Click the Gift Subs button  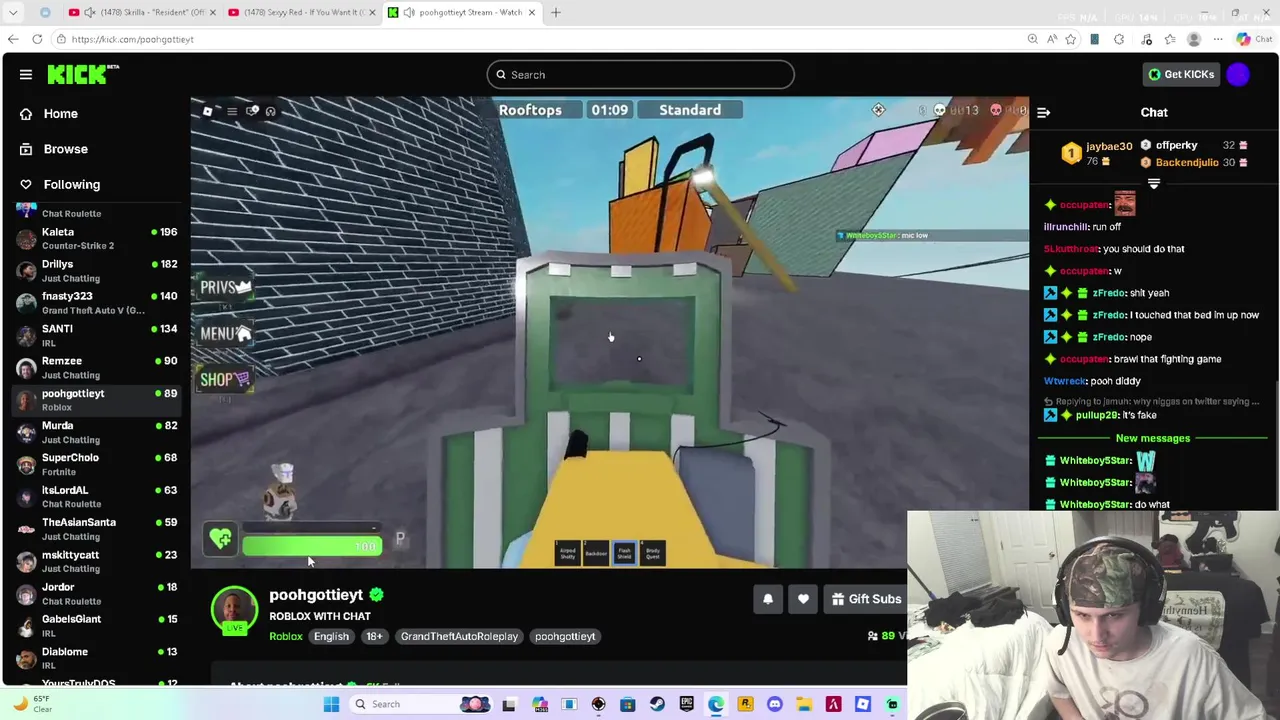click(866, 599)
